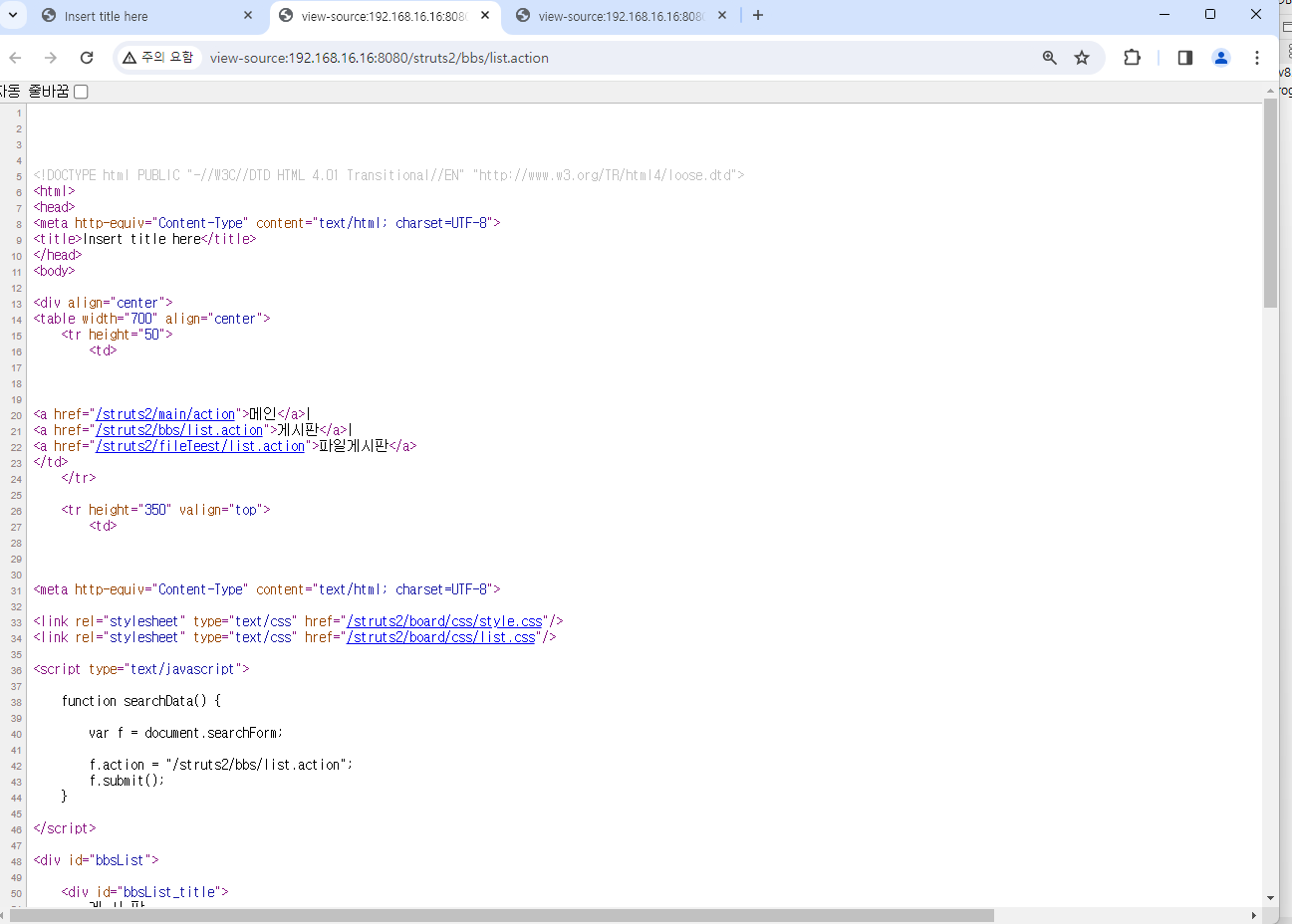
Task: Click the 'function searchData() {' line
Action: (x=141, y=701)
